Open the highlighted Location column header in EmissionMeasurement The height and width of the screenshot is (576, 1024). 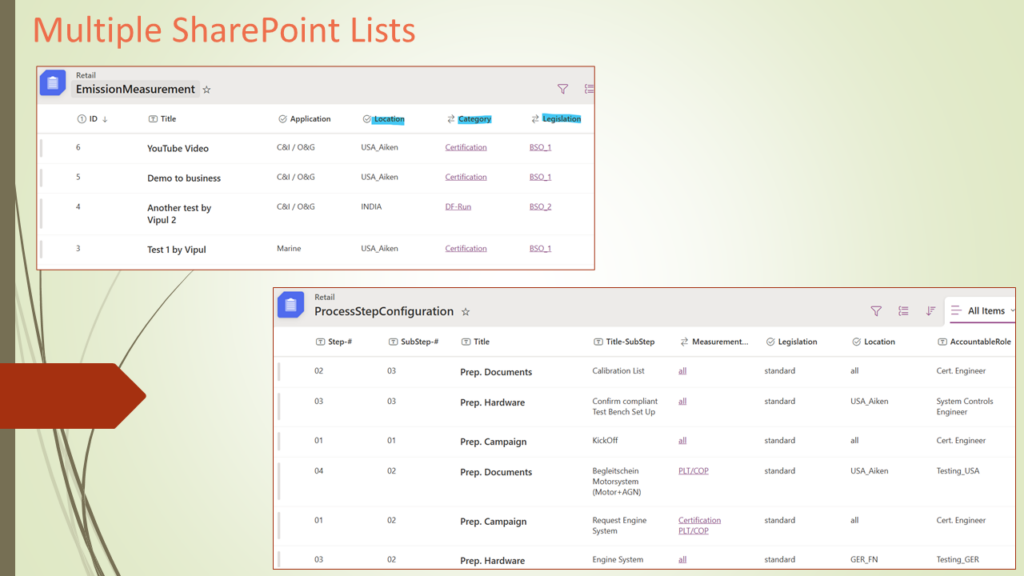[383, 119]
